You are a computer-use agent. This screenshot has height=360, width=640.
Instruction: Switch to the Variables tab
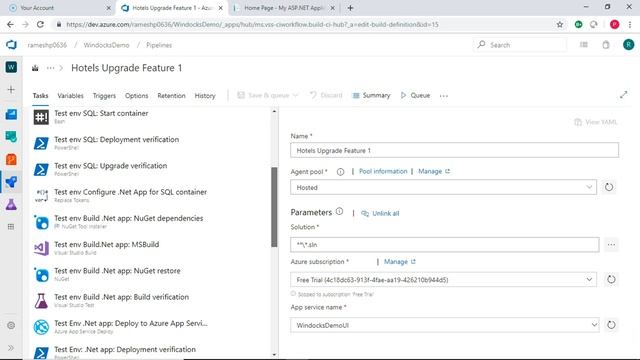click(70, 96)
